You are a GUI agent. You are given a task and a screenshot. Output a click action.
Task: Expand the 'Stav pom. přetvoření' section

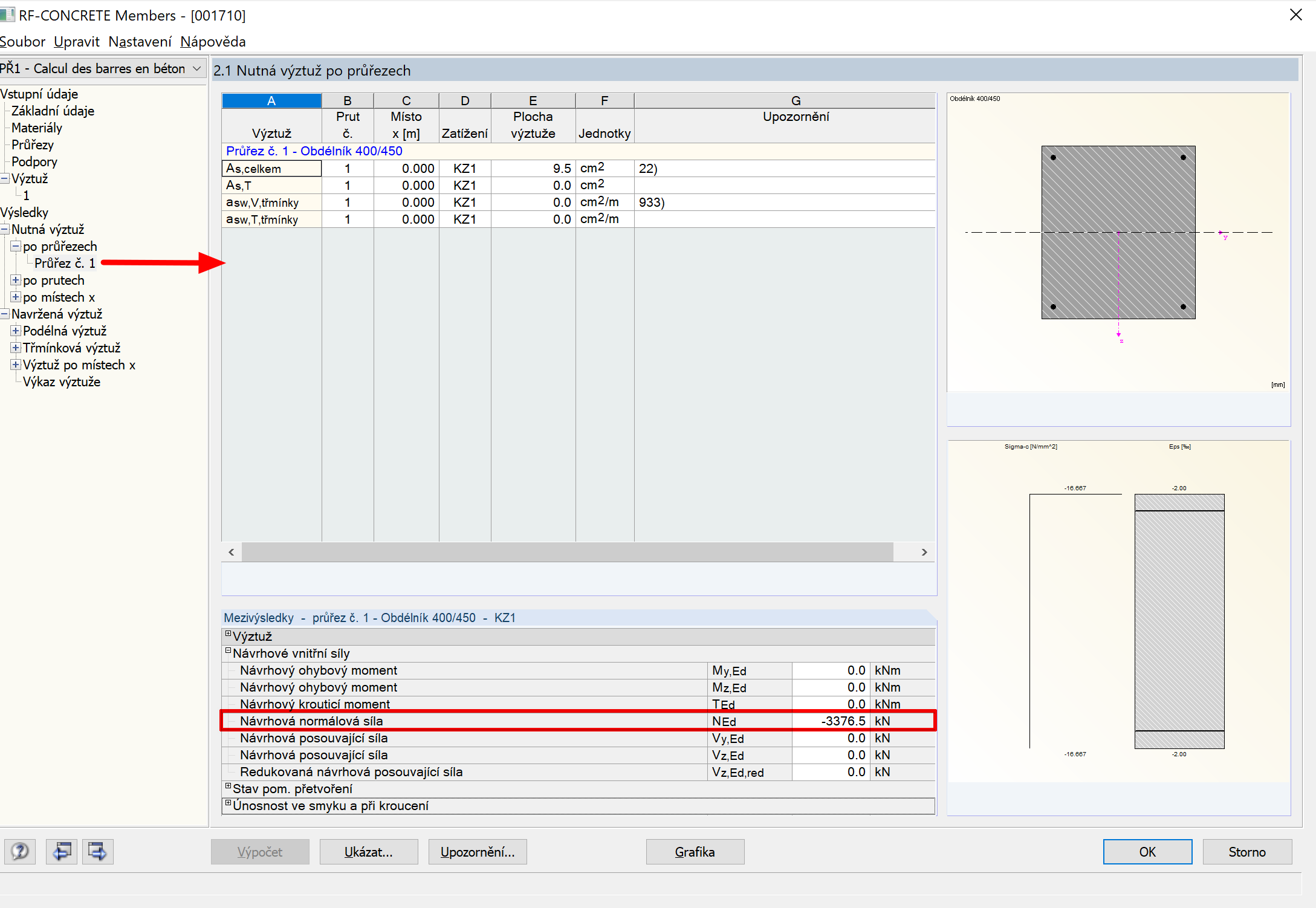[229, 786]
